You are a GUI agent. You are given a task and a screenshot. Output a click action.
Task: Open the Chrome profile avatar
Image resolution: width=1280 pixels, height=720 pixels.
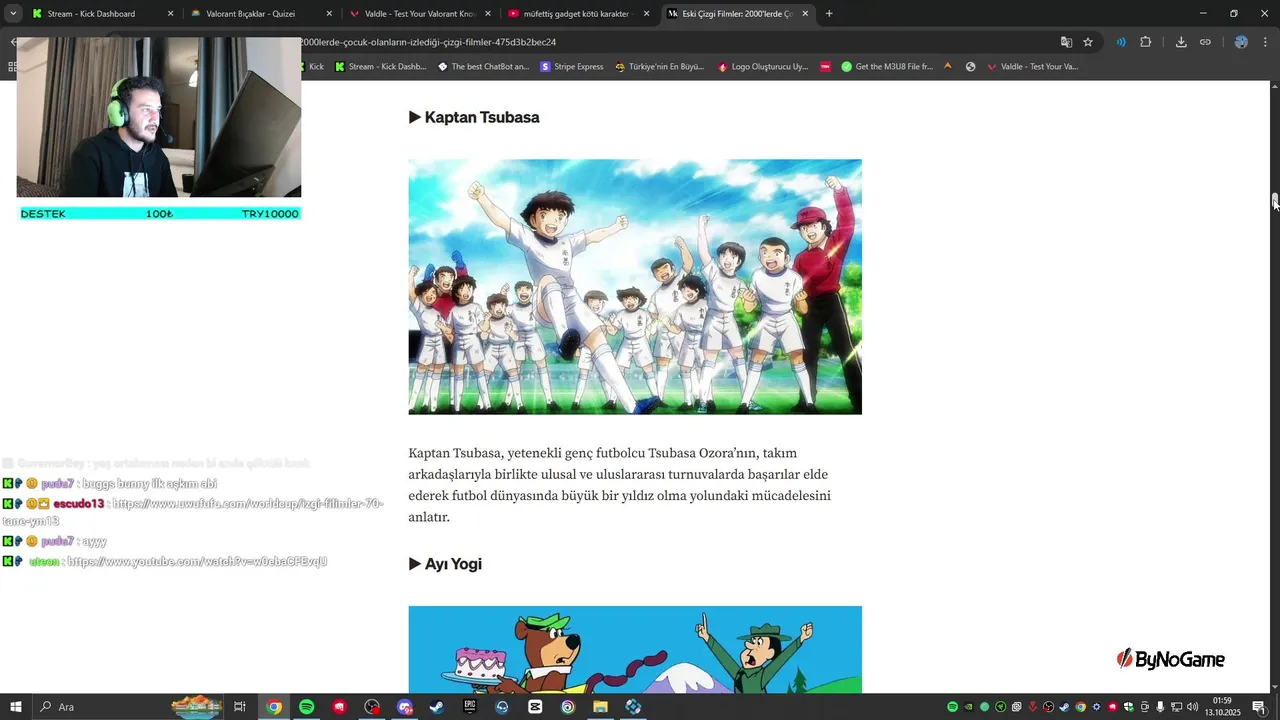(1241, 42)
